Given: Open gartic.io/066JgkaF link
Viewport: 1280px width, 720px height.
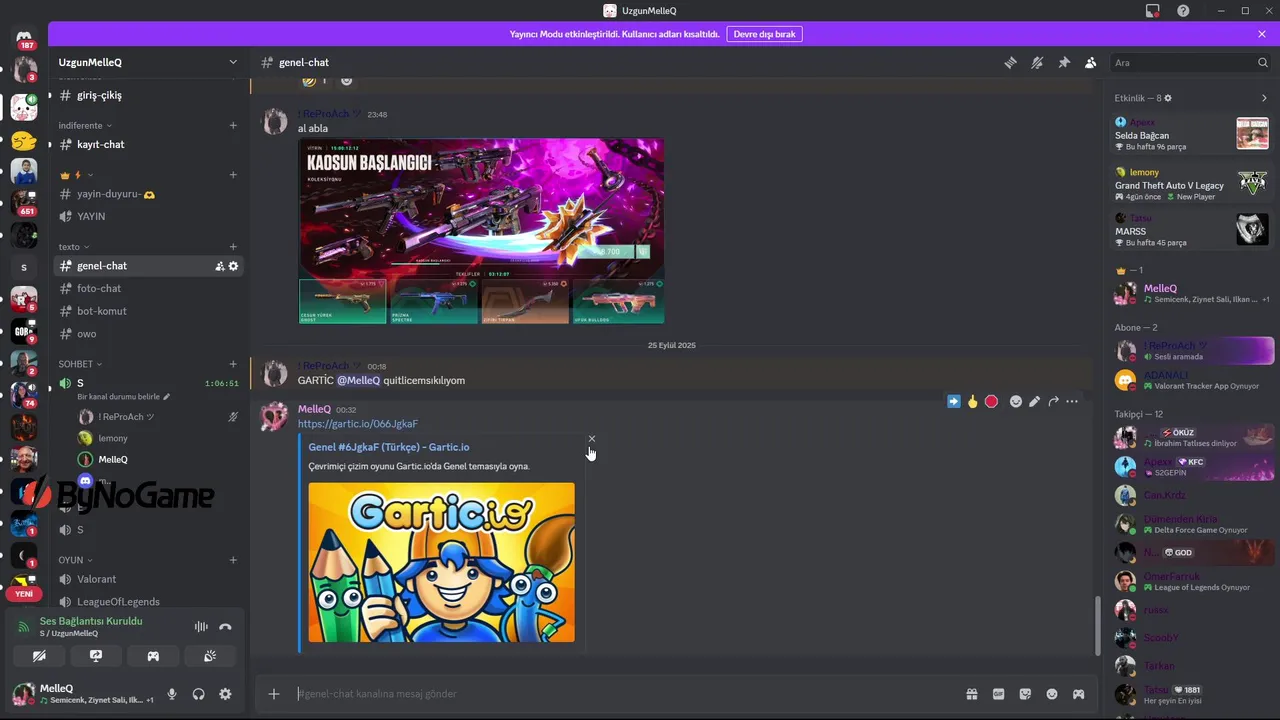Looking at the screenshot, I should [x=358, y=424].
